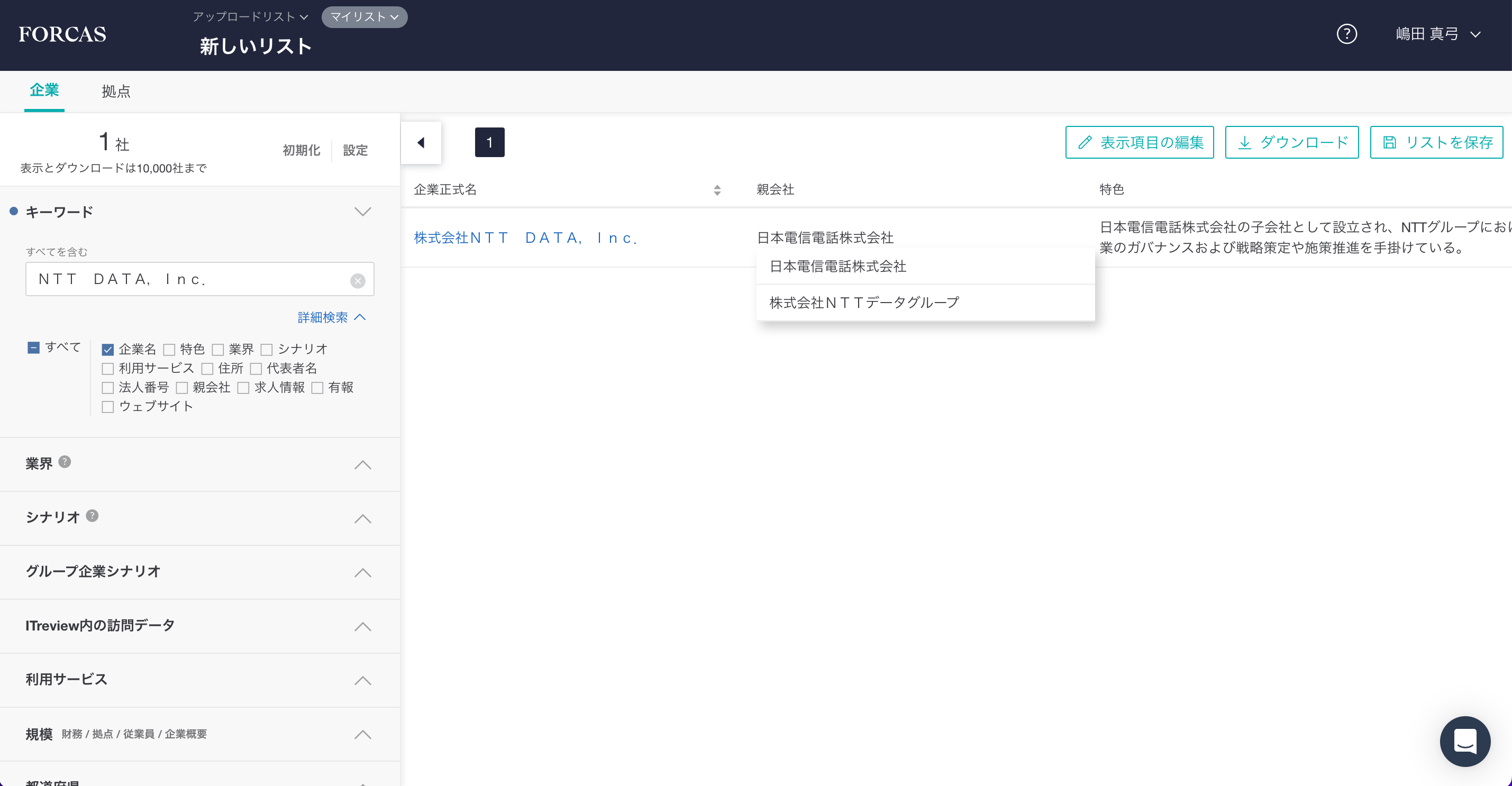This screenshot has height=786, width=1512.
Task: Expand the 業界 filter section
Action: (363, 464)
